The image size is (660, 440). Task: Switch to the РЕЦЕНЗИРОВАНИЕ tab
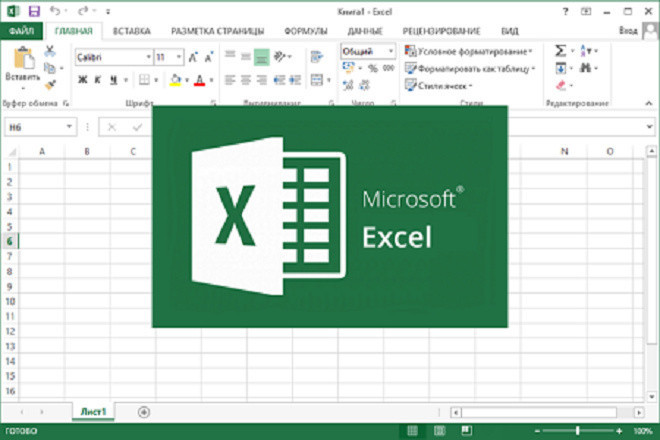point(442,31)
